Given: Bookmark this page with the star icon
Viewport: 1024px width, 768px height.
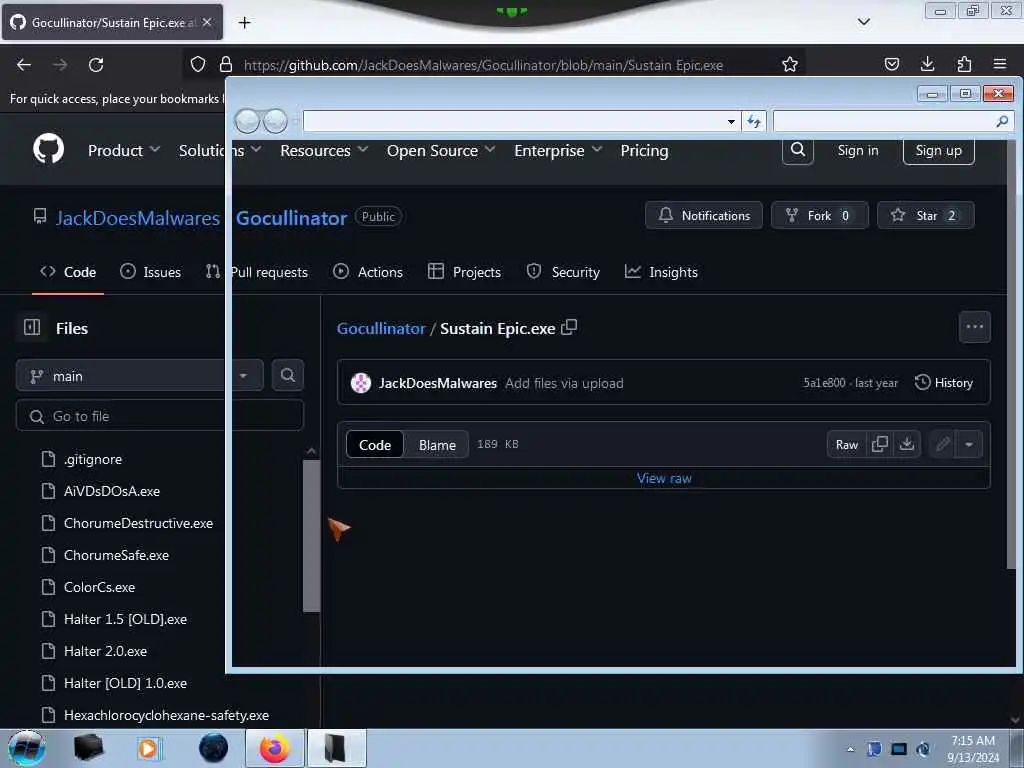Looking at the screenshot, I should pos(790,65).
